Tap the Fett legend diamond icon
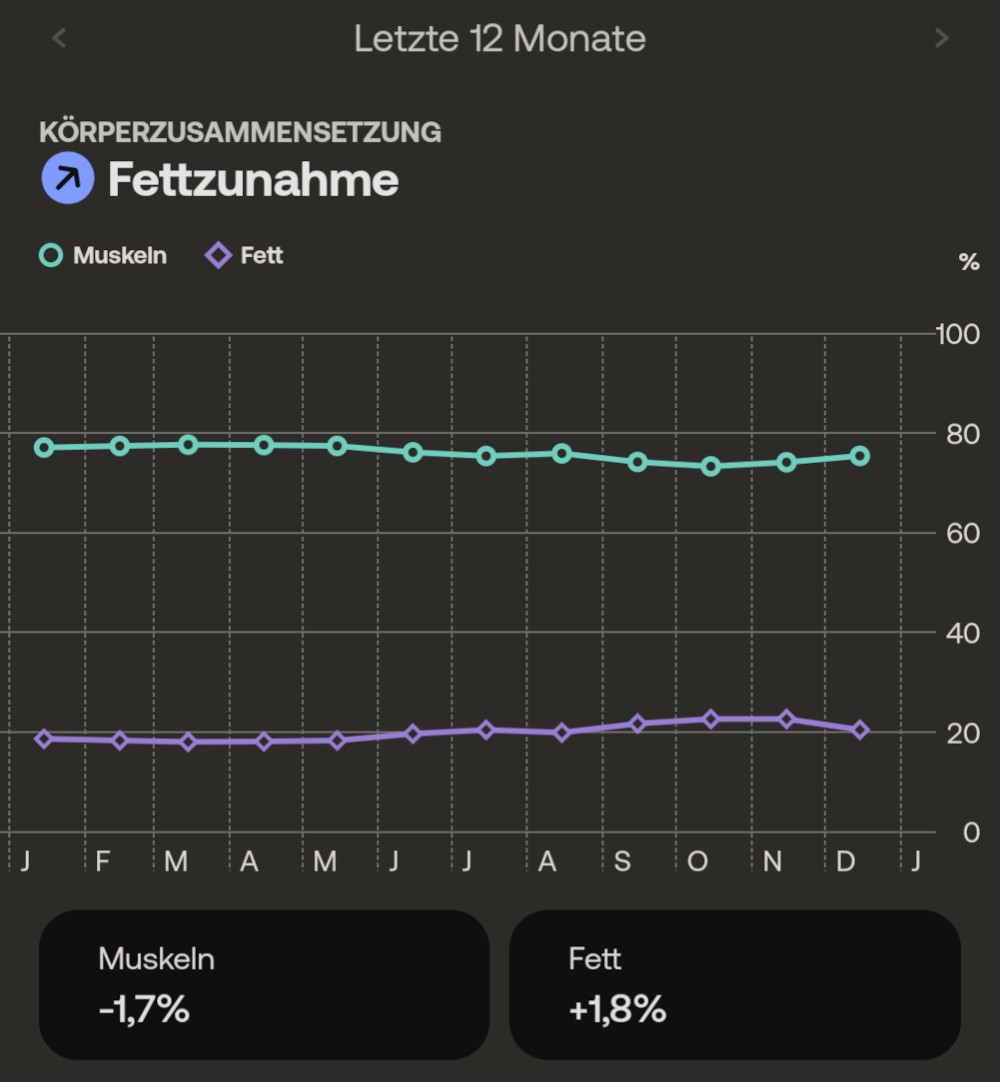This screenshot has height=1082, width=1000. [x=218, y=256]
